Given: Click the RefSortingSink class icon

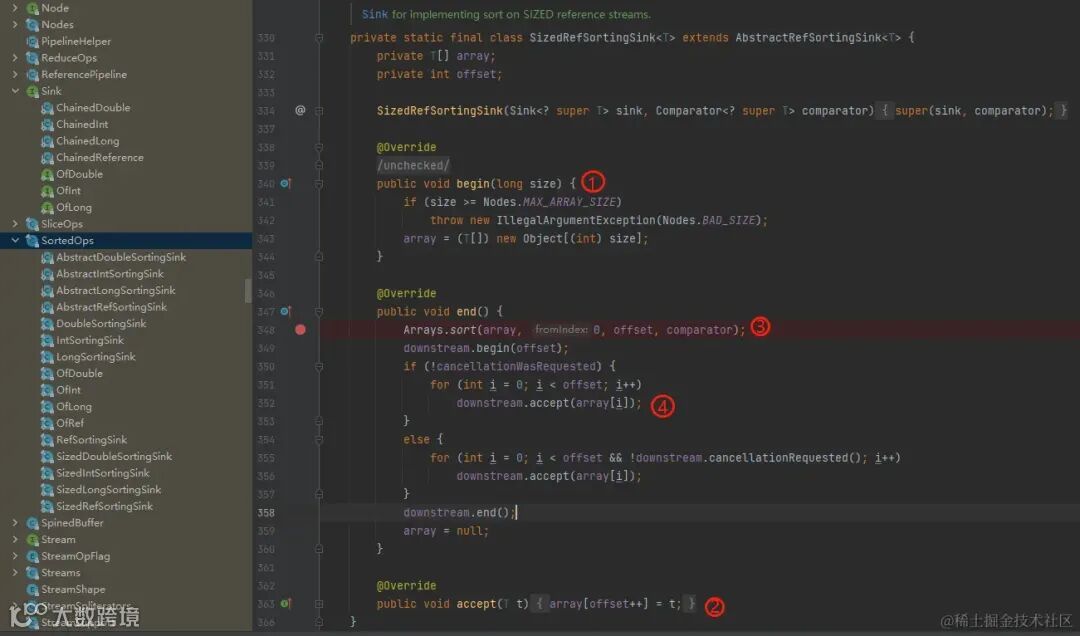Looking at the screenshot, I should [x=47, y=440].
